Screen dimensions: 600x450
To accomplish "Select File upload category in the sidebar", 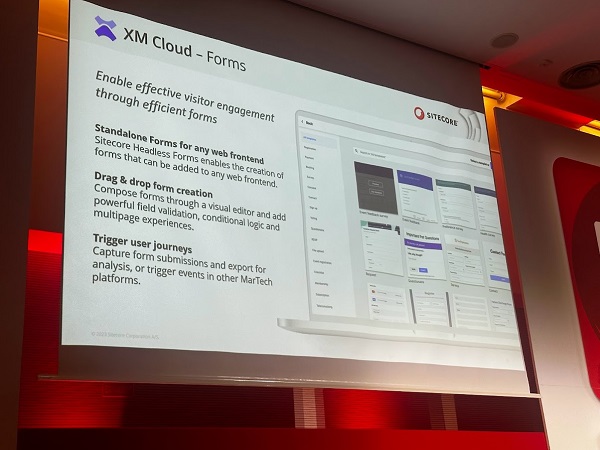I will (x=318, y=251).
